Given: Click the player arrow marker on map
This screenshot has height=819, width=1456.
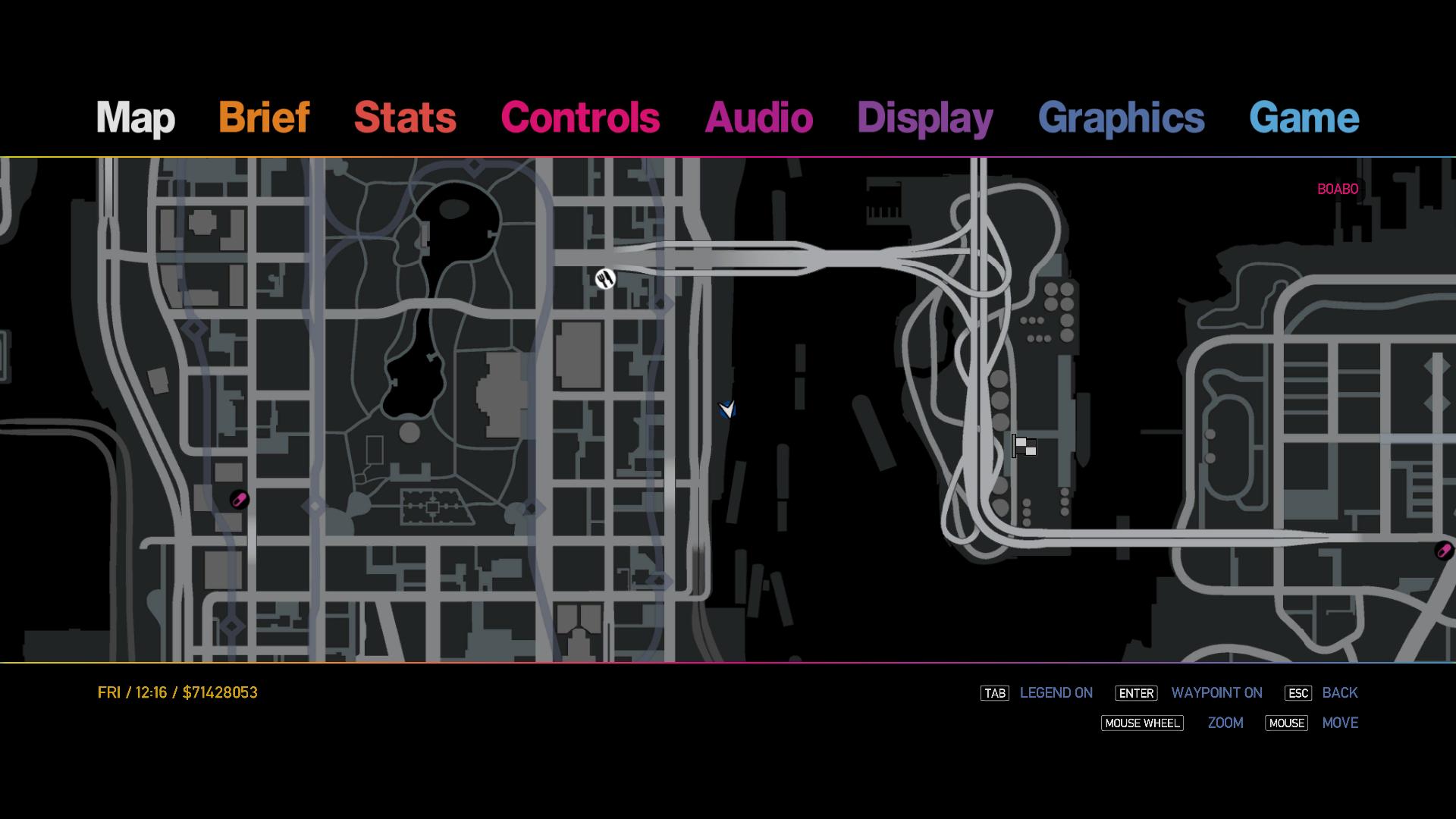Looking at the screenshot, I should tap(727, 409).
